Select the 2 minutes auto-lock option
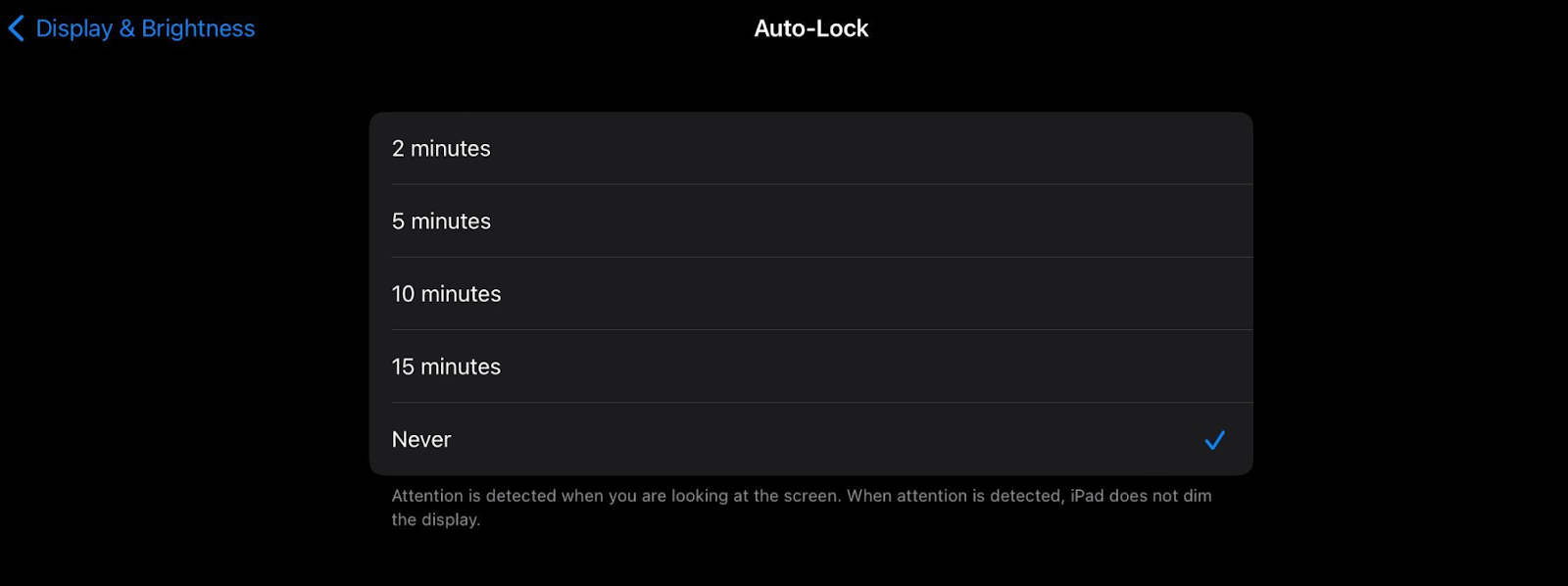This screenshot has width=1568, height=586. [810, 149]
